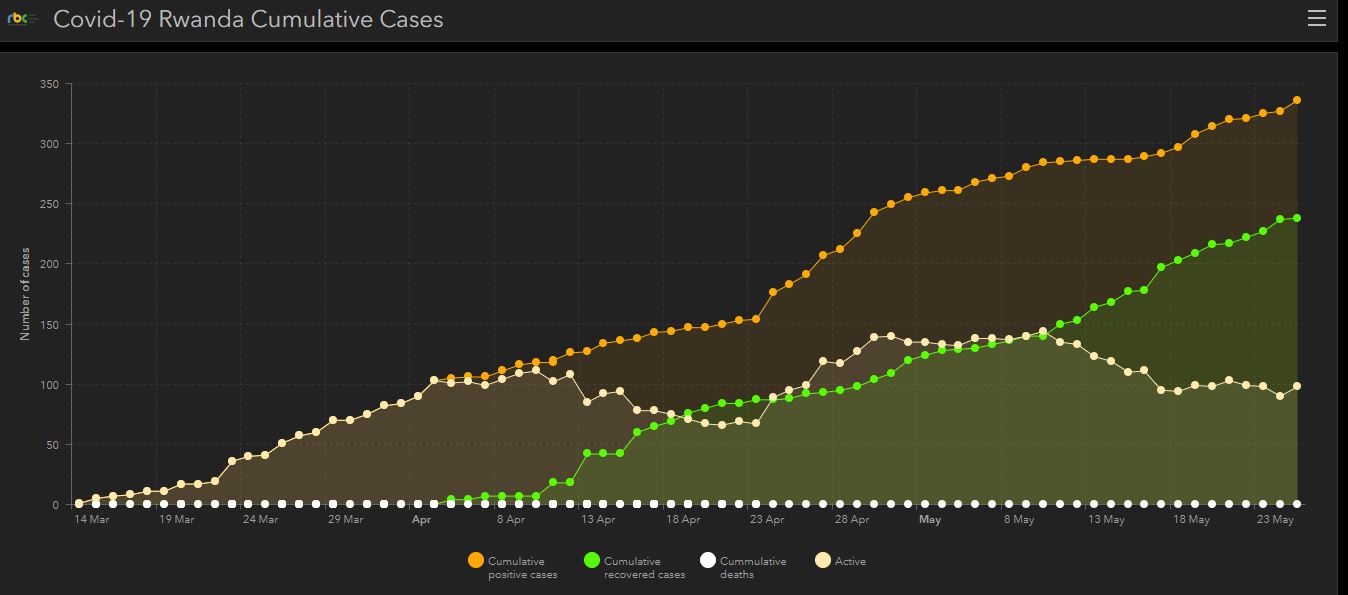
Task: Click the bold Apr axis label
Action: (x=422, y=520)
